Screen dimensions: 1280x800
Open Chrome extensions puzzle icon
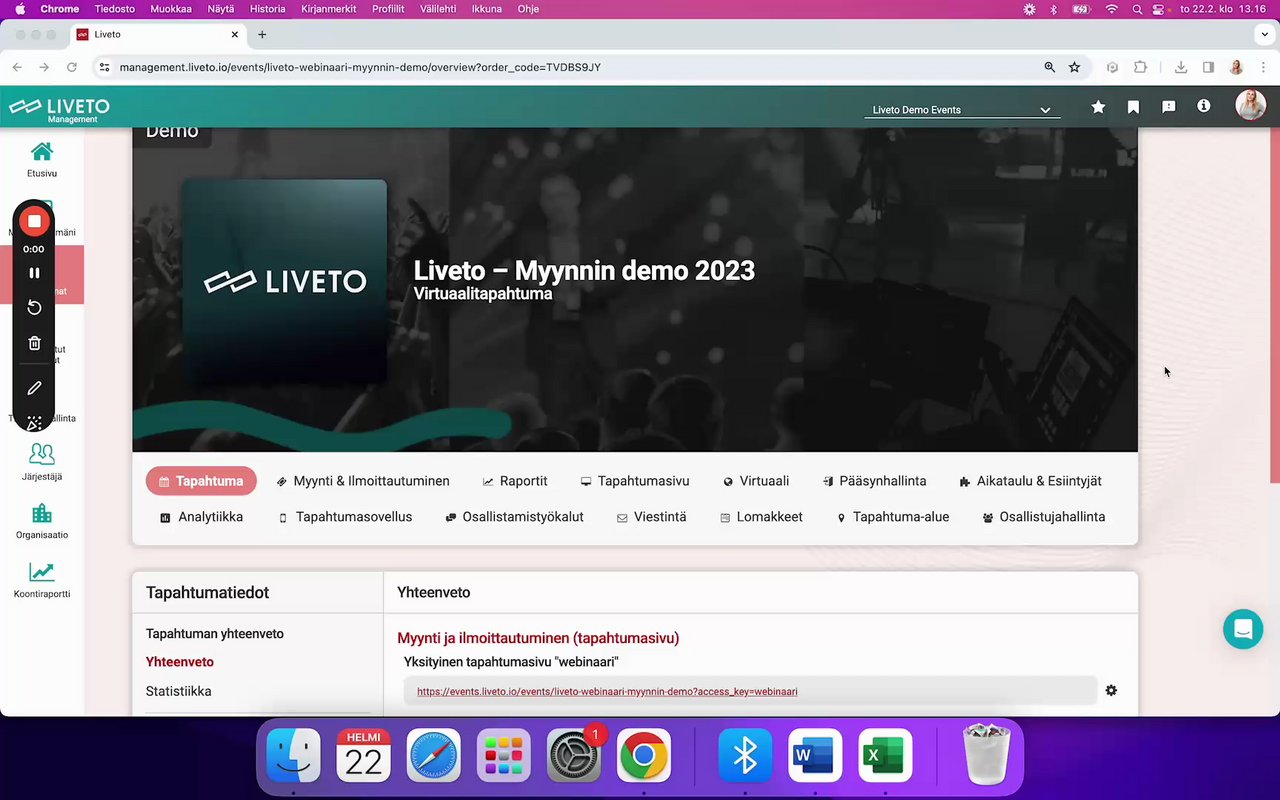point(1140,67)
